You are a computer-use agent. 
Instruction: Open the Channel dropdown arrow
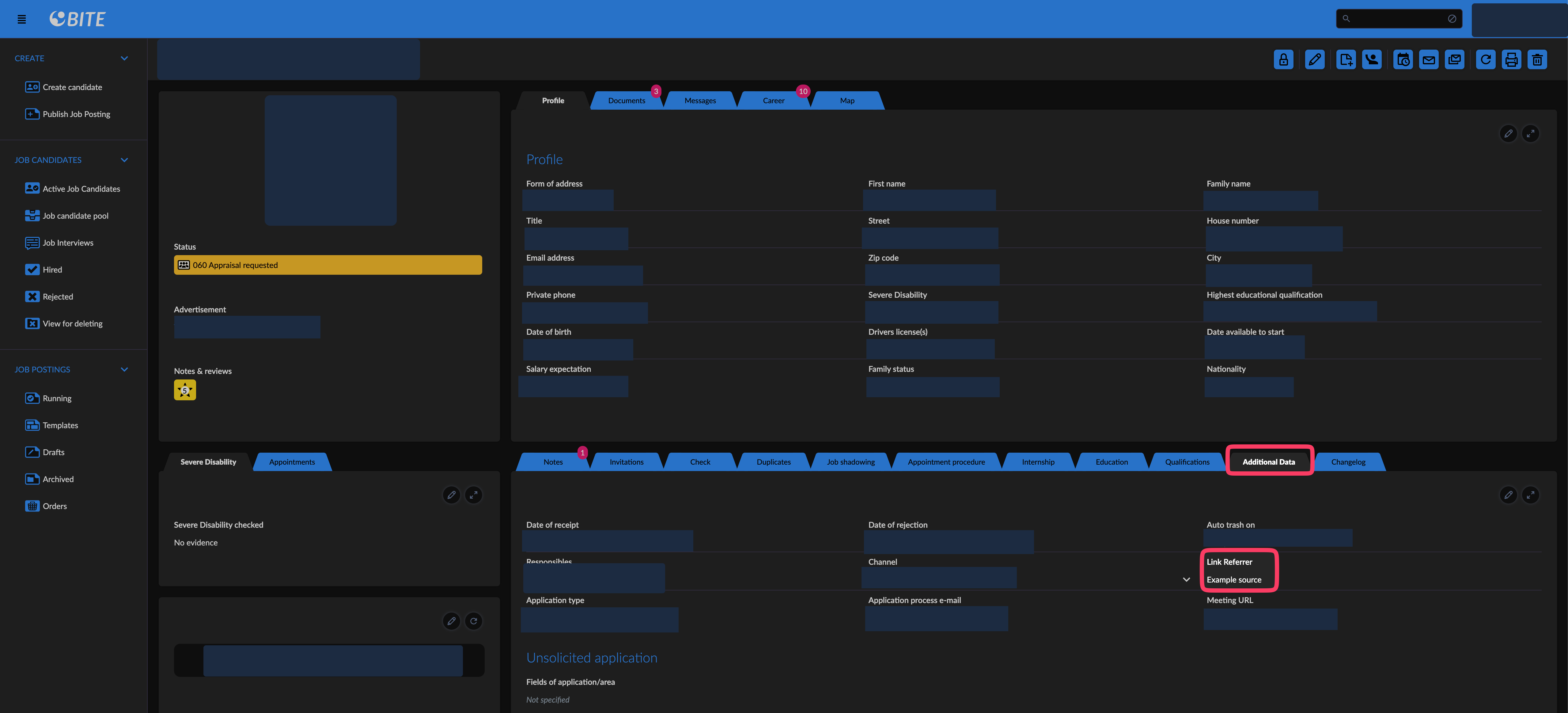coord(1186,579)
